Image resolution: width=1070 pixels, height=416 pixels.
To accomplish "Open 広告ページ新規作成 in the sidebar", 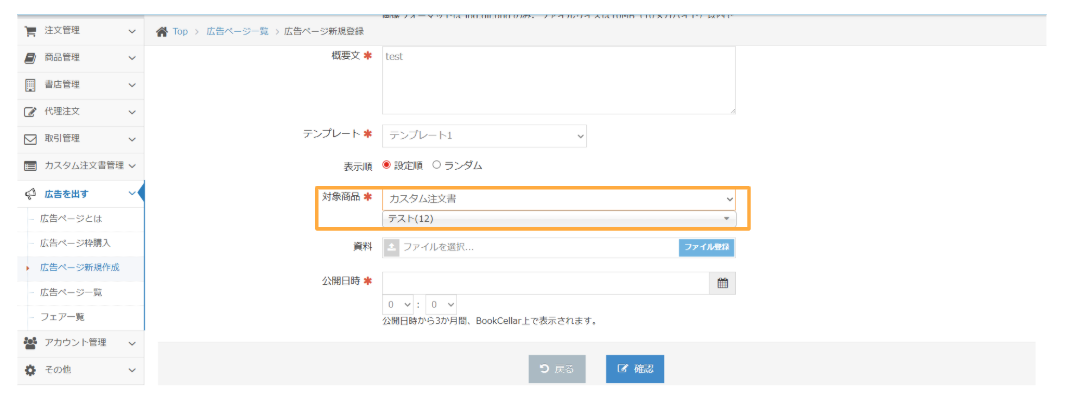I will [80, 268].
